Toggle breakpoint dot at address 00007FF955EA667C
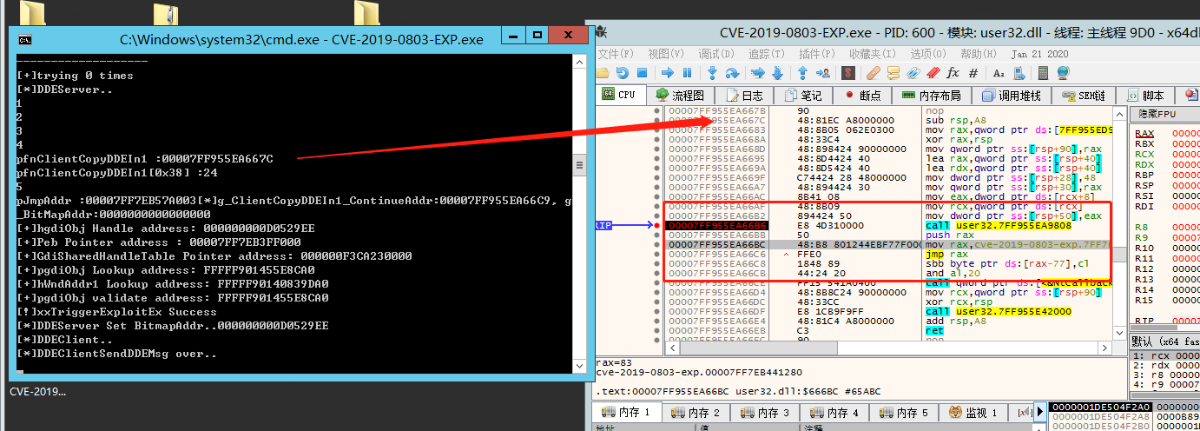Screen dimensions: 1200x431 tap(657, 120)
